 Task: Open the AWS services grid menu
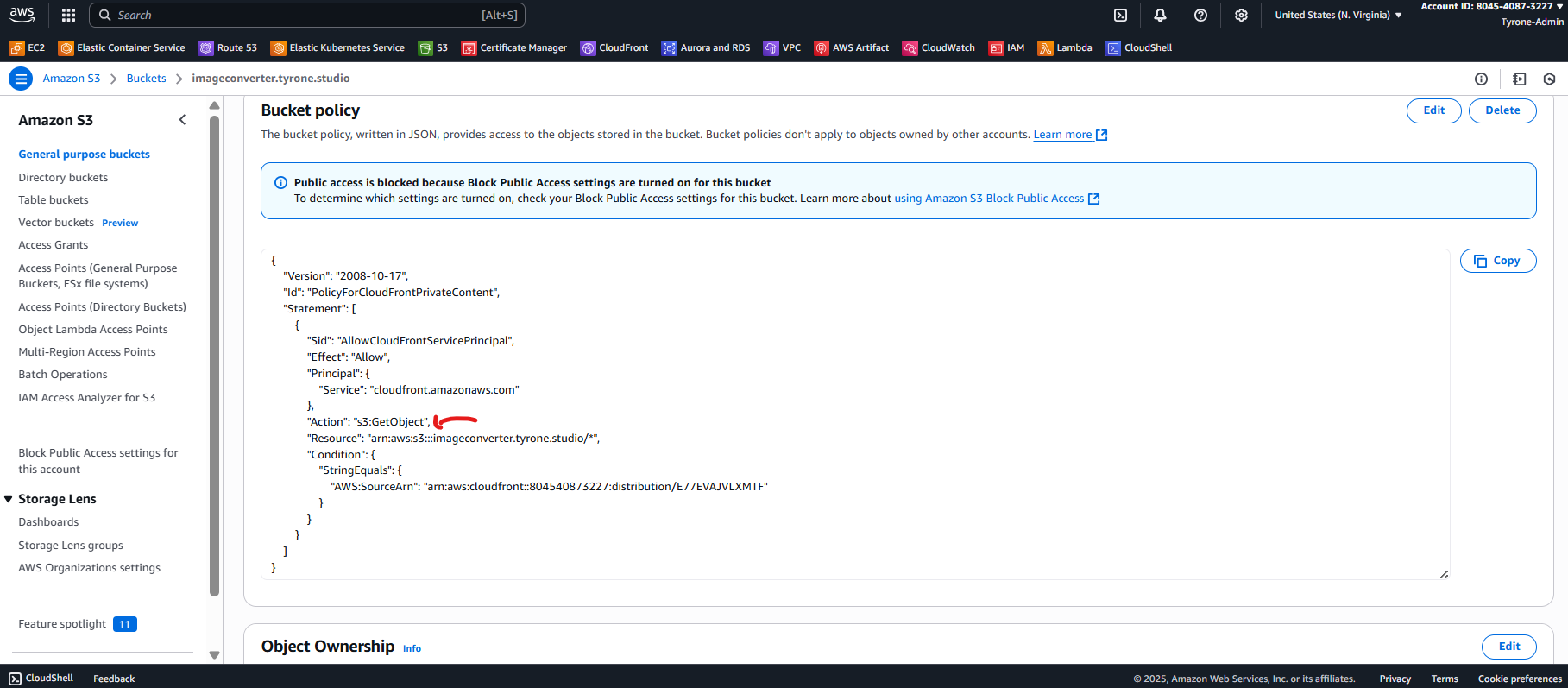pyautogui.click(x=69, y=15)
